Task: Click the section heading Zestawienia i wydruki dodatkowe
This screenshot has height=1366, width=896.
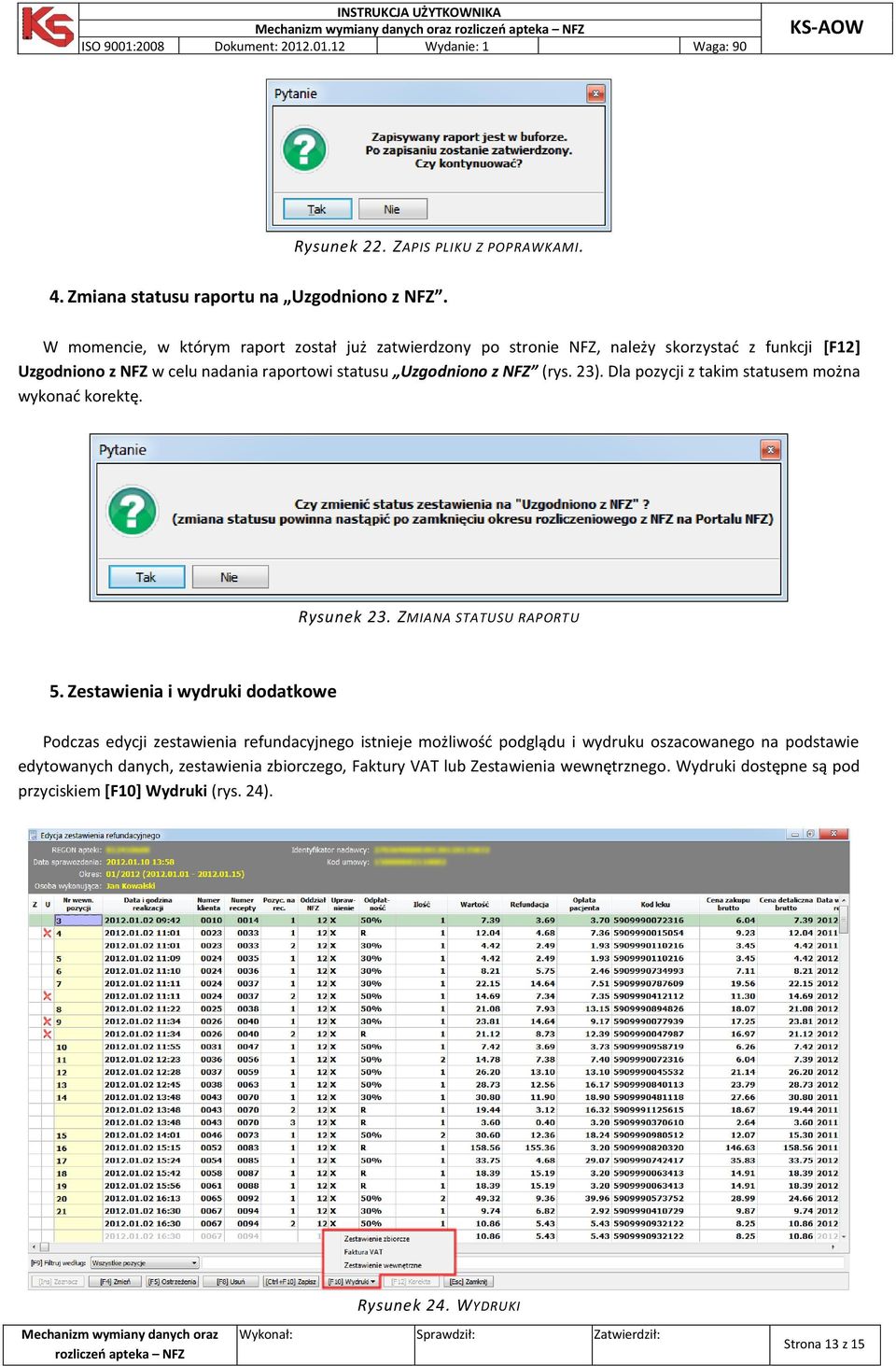Action: point(193,692)
